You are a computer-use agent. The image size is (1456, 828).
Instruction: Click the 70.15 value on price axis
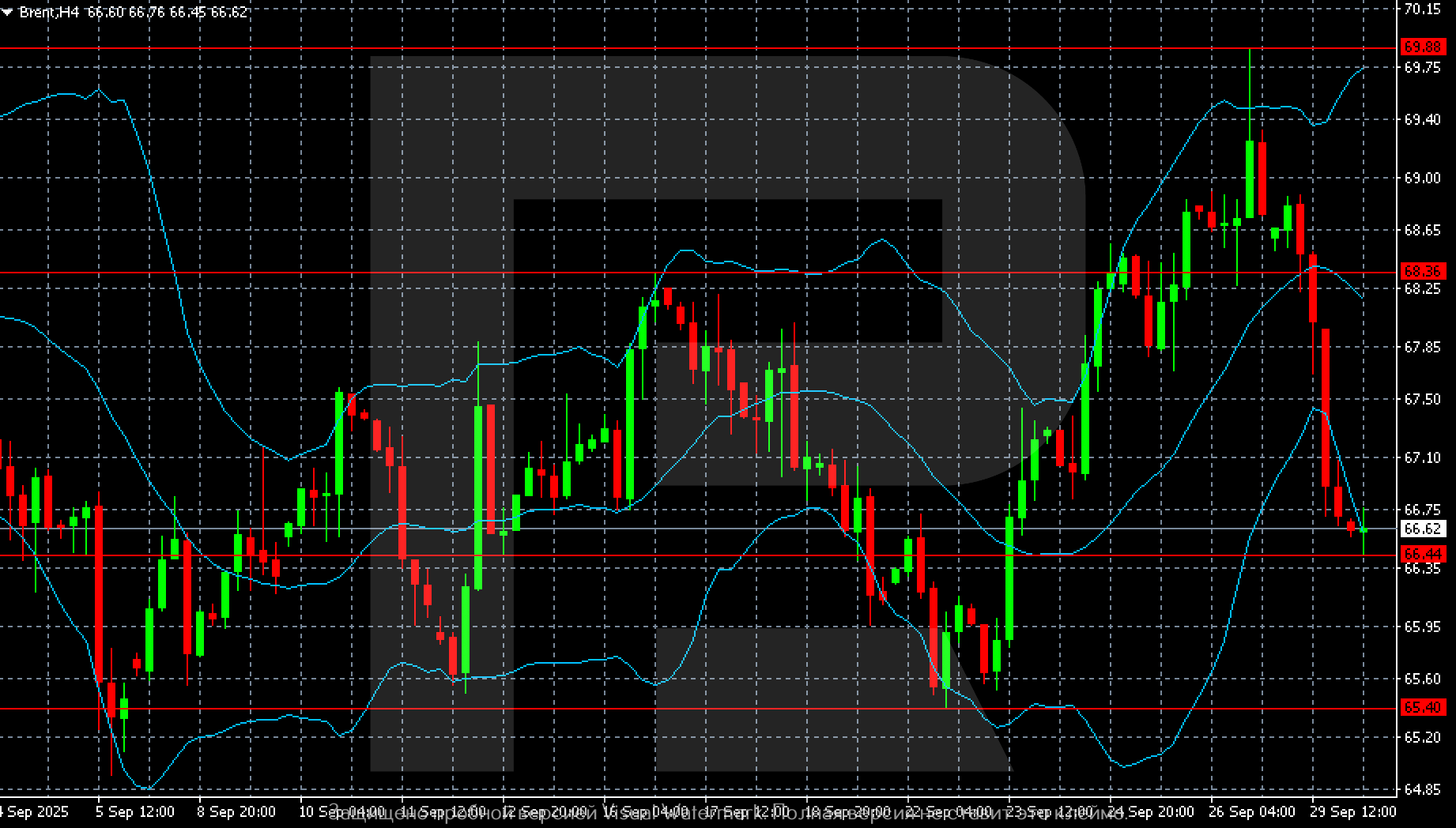point(1422,9)
